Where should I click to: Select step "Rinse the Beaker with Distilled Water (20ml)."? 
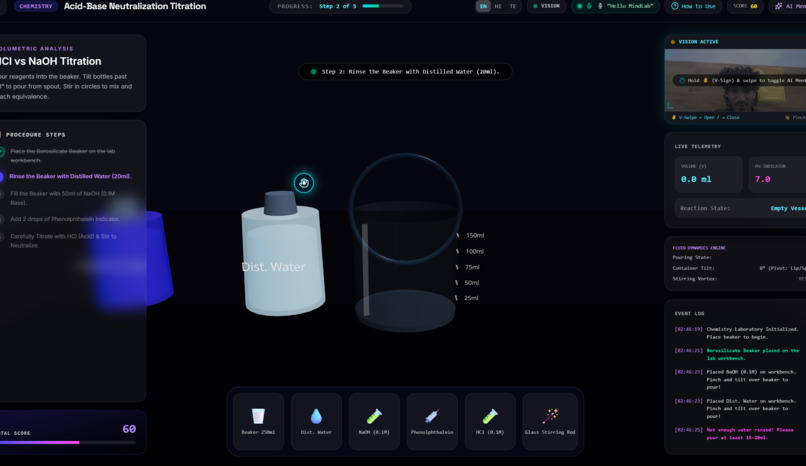70,176
